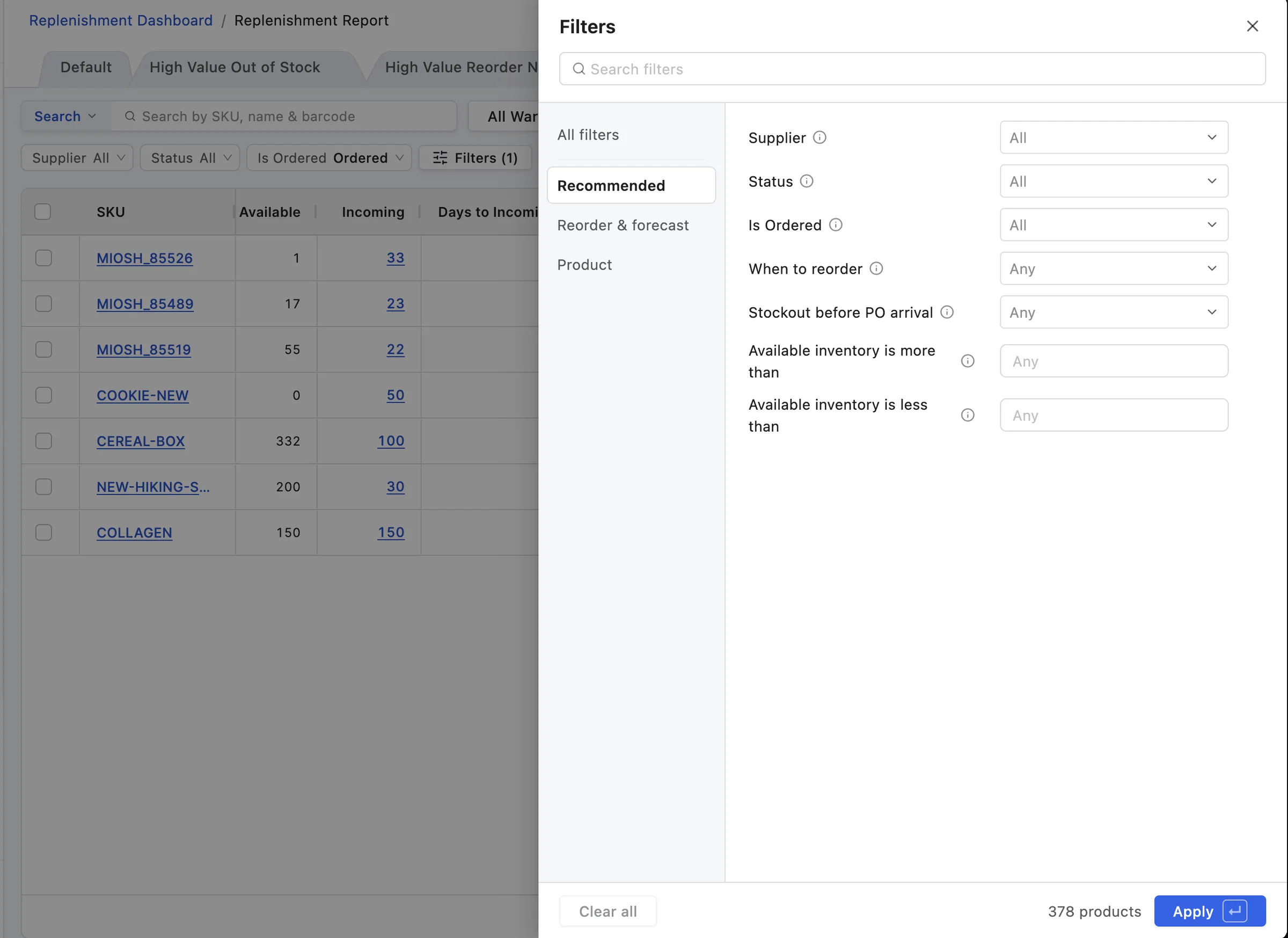Viewport: 1288px width, 938px height.
Task: Click the Status info icon
Action: 807,181
